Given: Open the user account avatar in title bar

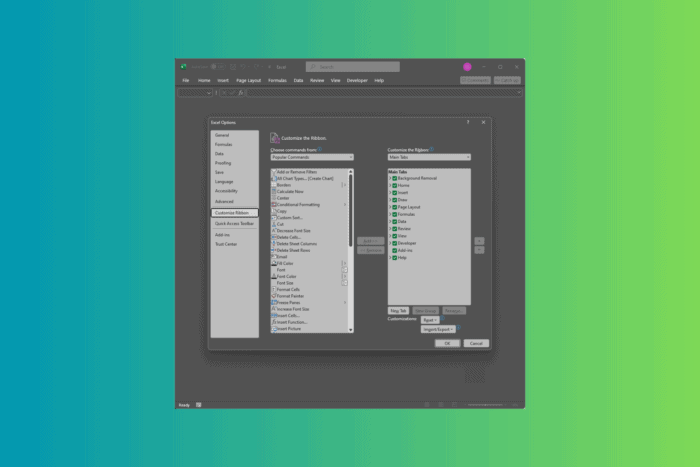Looking at the screenshot, I should pos(467,67).
